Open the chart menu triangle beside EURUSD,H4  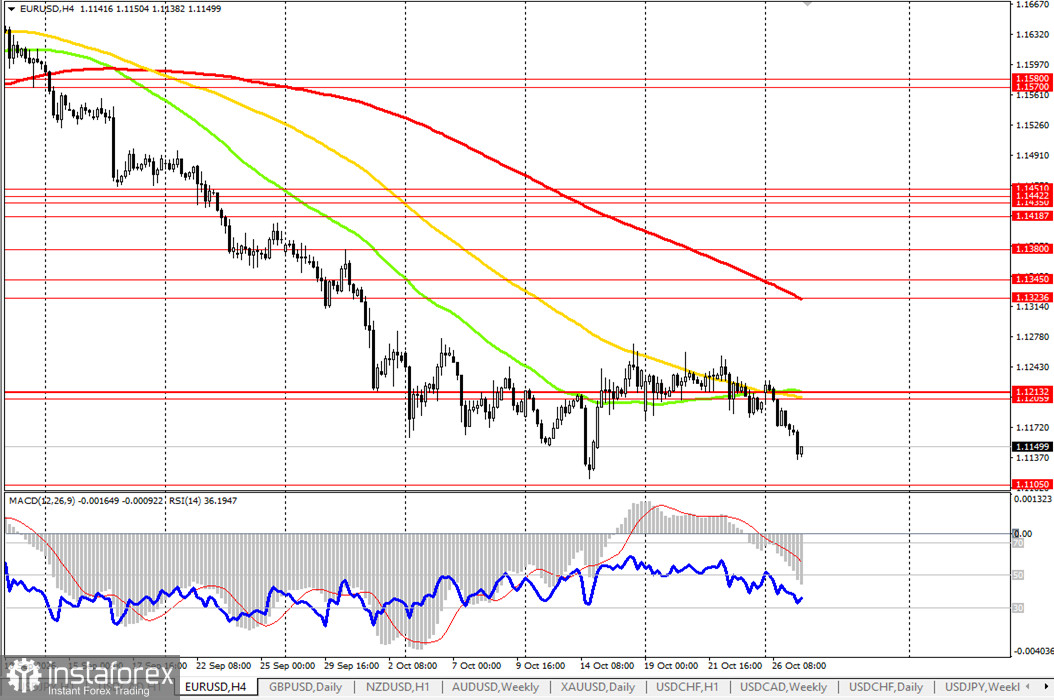[11, 9]
